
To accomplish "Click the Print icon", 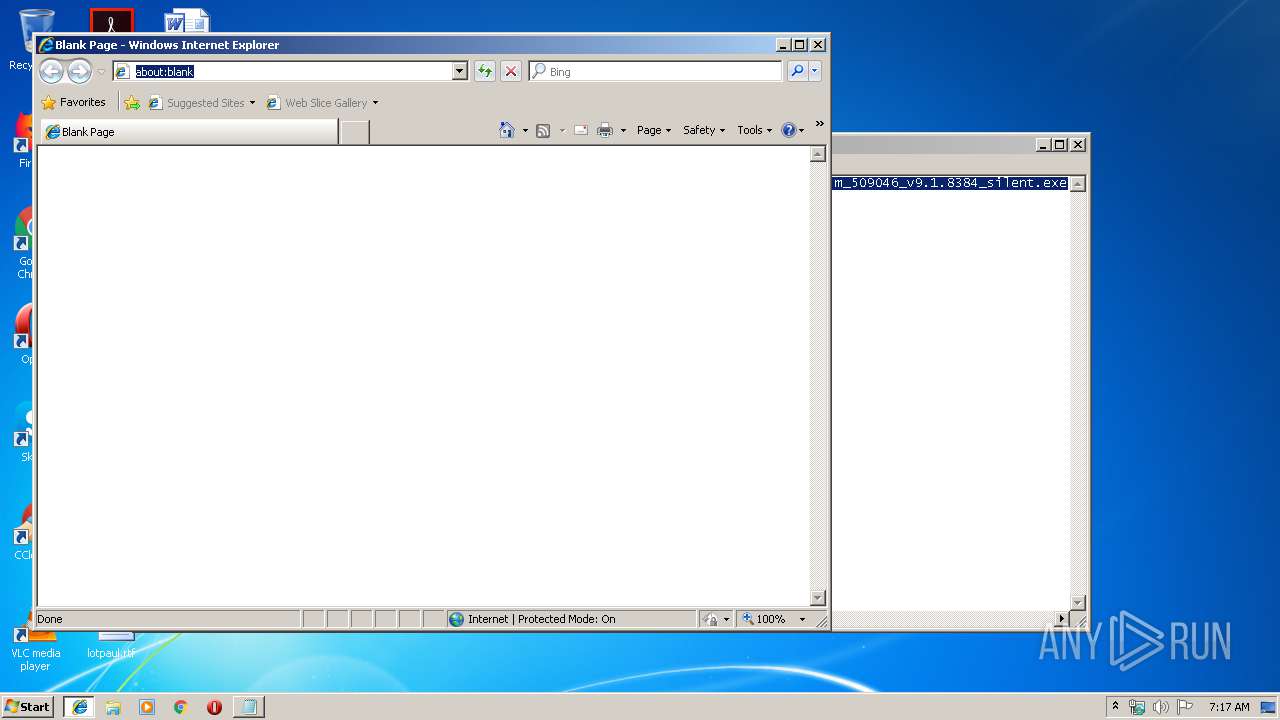I will click(605, 130).
